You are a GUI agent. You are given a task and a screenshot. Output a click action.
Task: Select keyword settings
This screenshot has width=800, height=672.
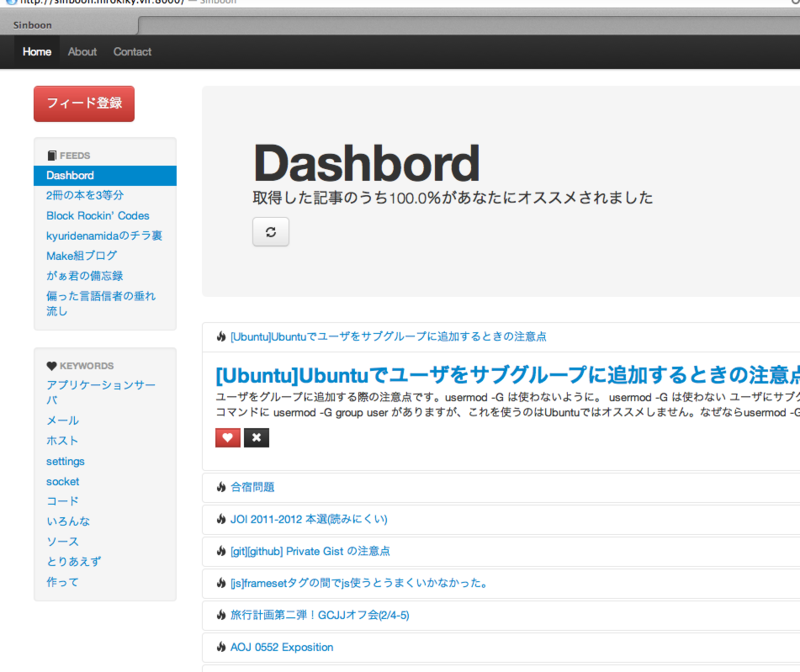[65, 461]
